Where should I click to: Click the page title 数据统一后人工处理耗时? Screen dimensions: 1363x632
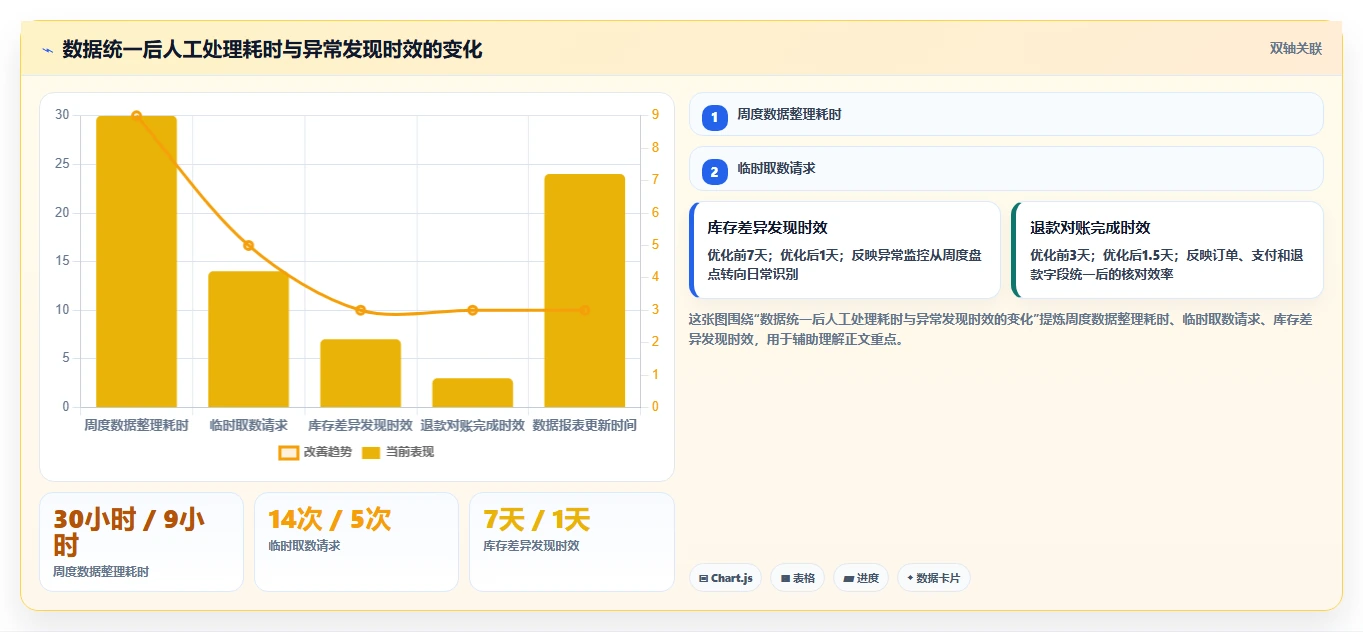point(272,49)
